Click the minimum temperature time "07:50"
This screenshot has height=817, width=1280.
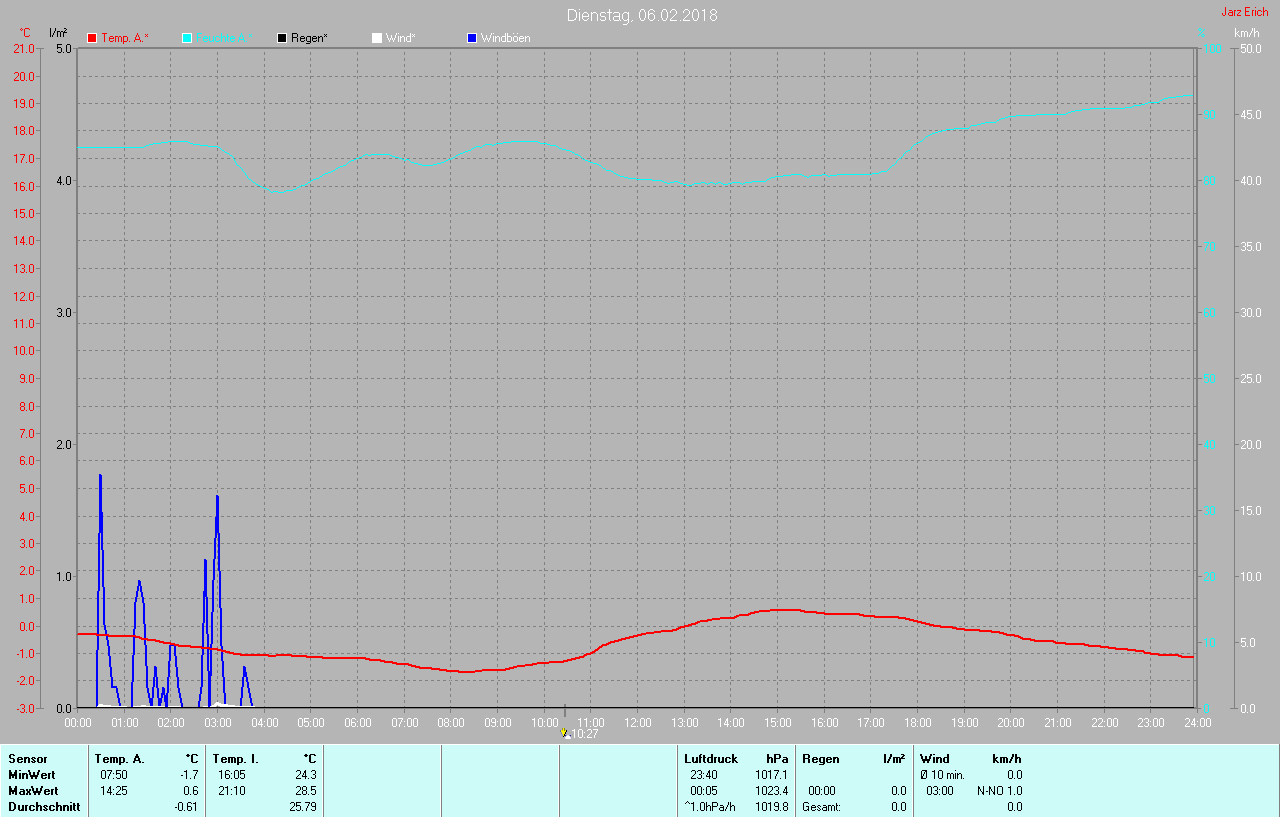click(114, 775)
